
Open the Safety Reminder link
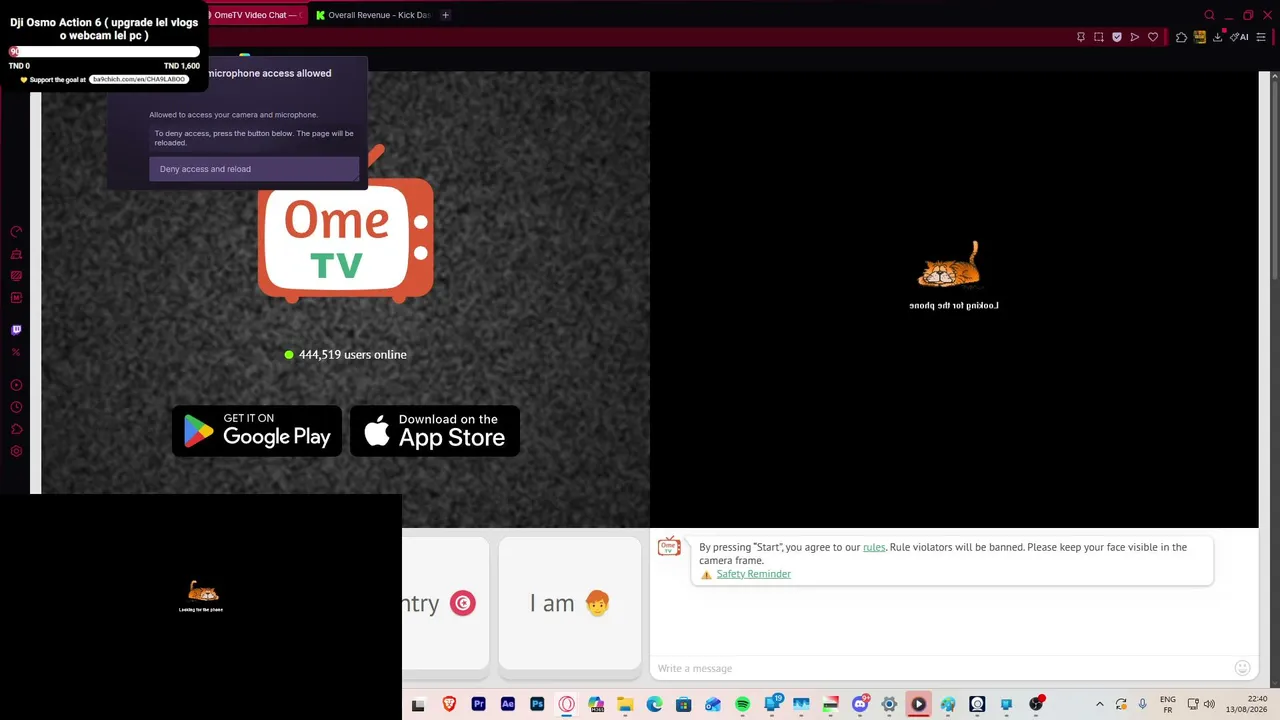point(753,574)
